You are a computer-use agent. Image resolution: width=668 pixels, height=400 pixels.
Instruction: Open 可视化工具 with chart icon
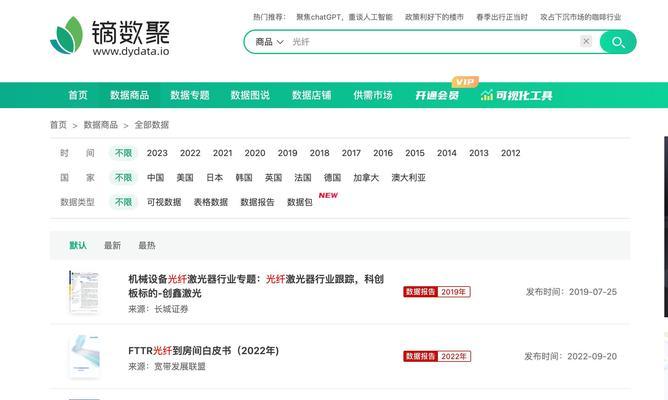coord(516,95)
